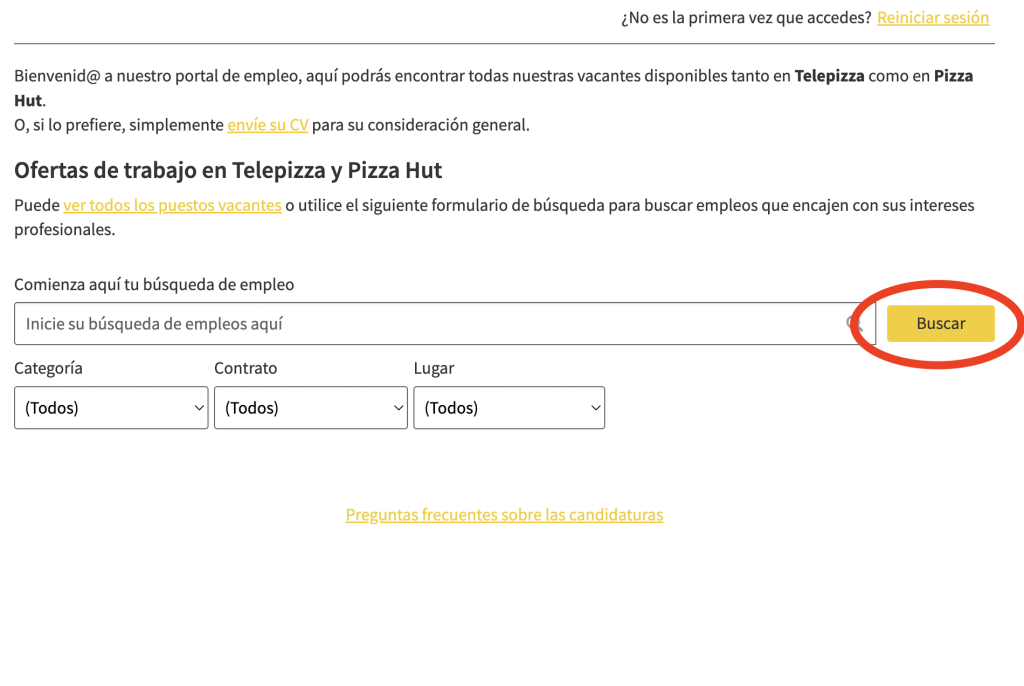Open the Categoría dropdown
Screen dimensions: 1024x686
[x=111, y=407]
